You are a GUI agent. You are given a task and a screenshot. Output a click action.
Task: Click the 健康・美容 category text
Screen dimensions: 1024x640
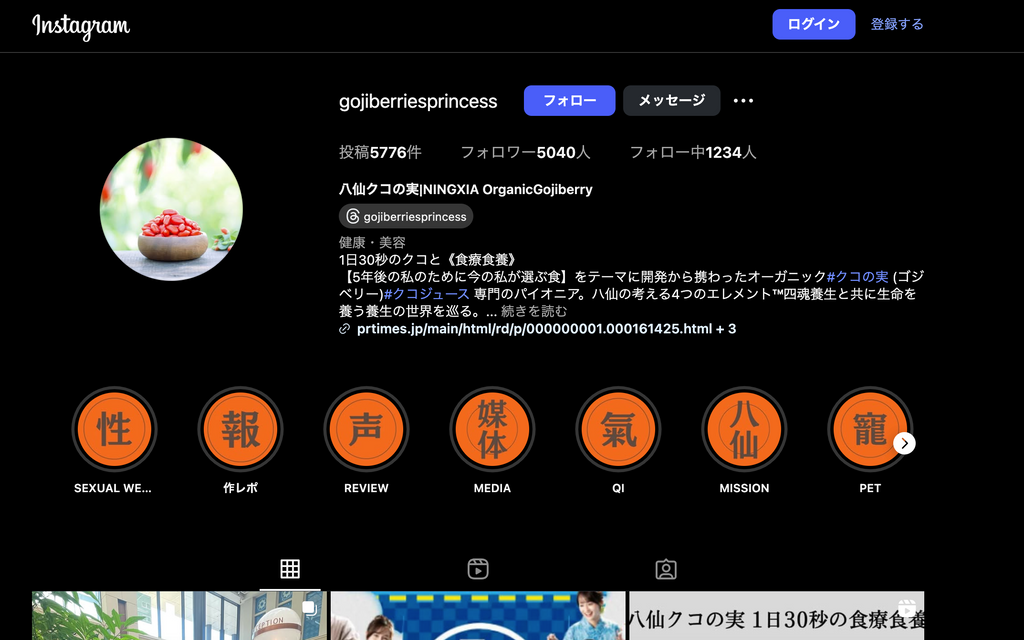point(372,243)
